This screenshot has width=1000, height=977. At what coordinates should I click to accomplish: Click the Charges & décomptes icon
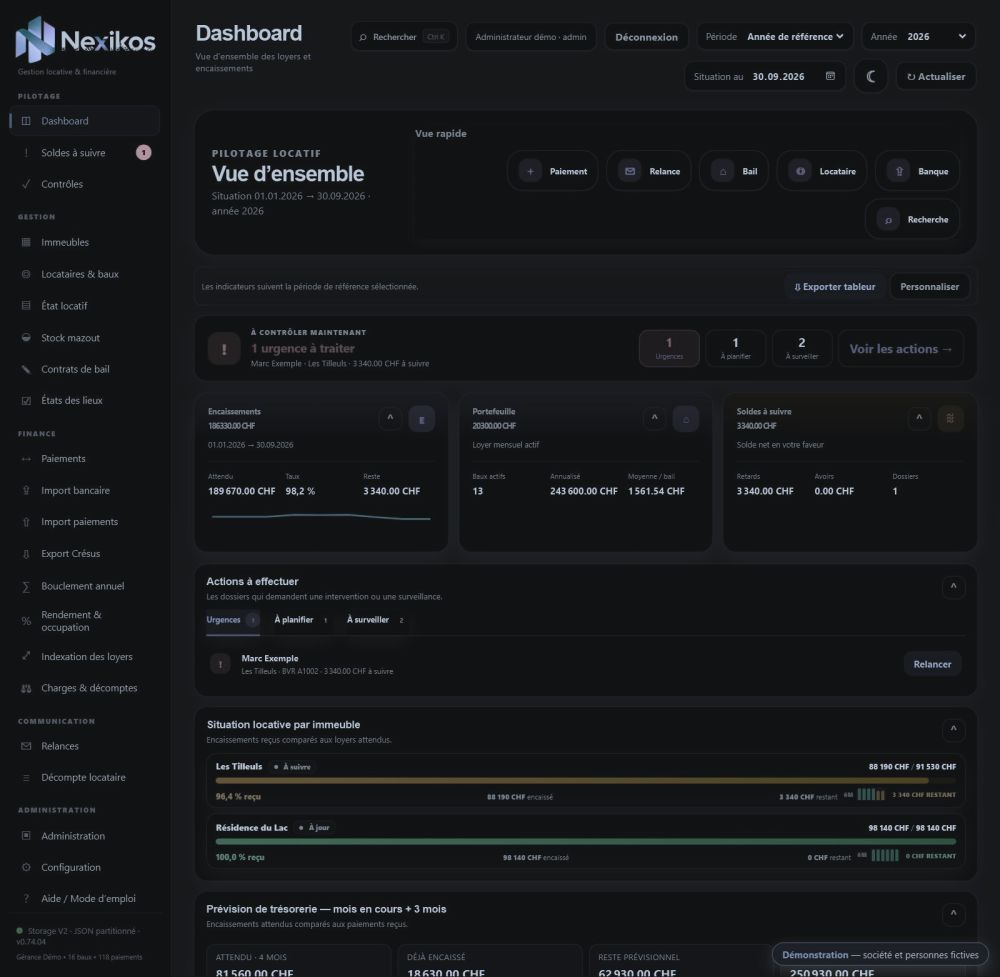point(26,688)
